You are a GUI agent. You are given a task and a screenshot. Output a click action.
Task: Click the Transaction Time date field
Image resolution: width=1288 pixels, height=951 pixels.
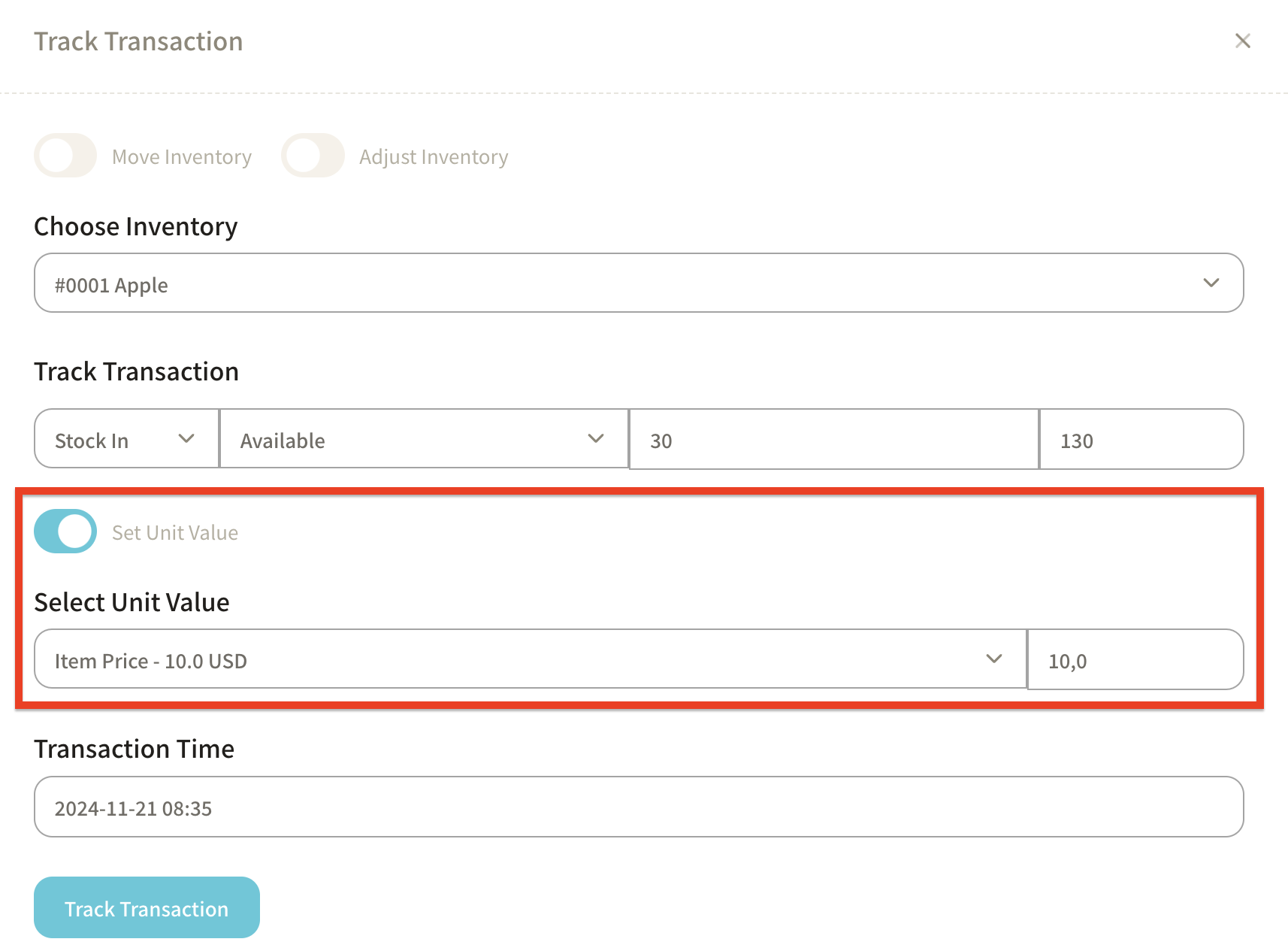point(639,807)
